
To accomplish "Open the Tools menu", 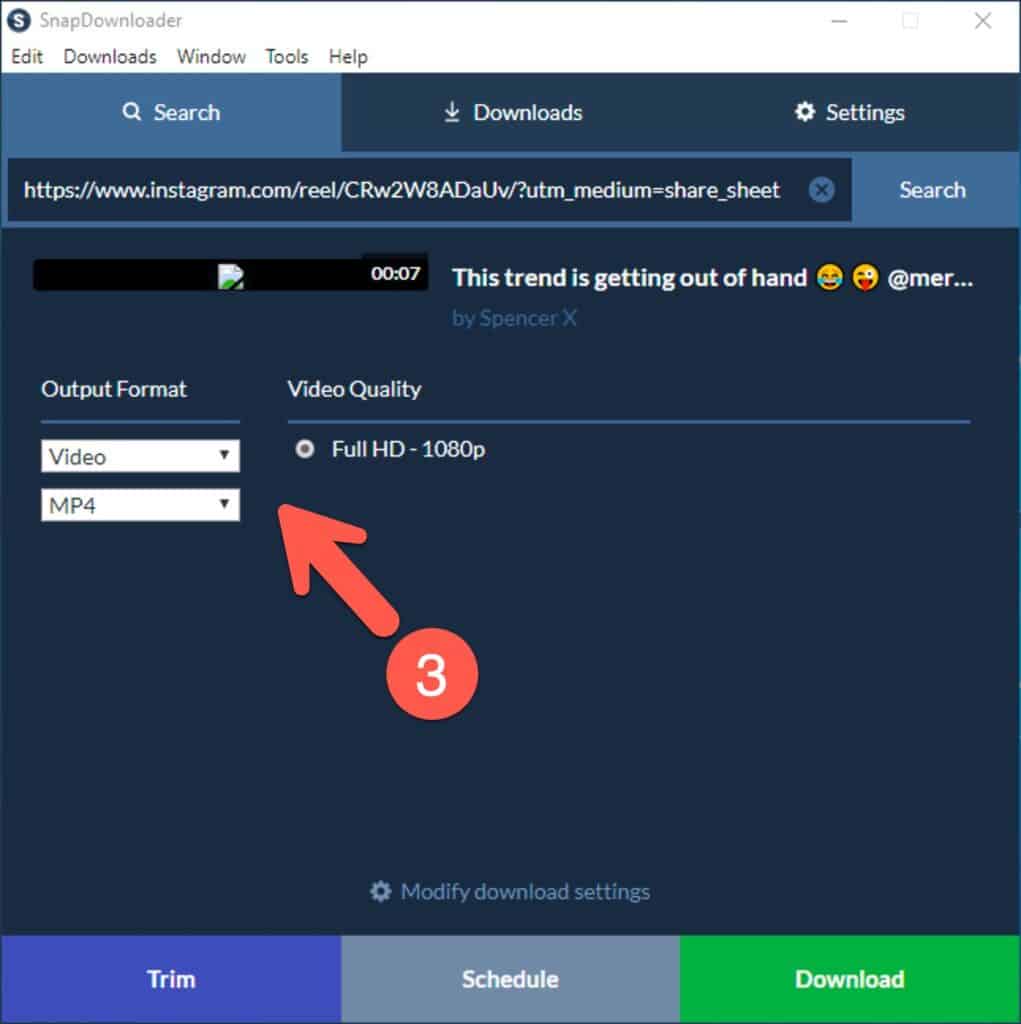I will click(x=287, y=57).
